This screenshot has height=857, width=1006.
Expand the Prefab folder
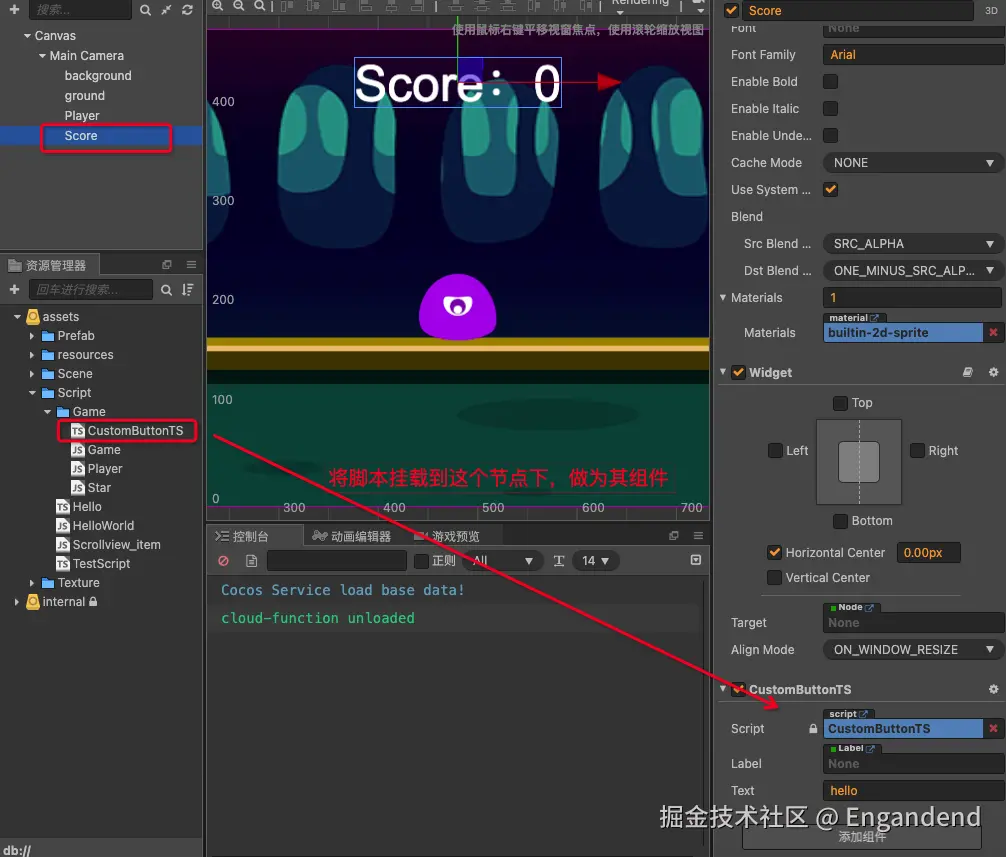[31, 335]
